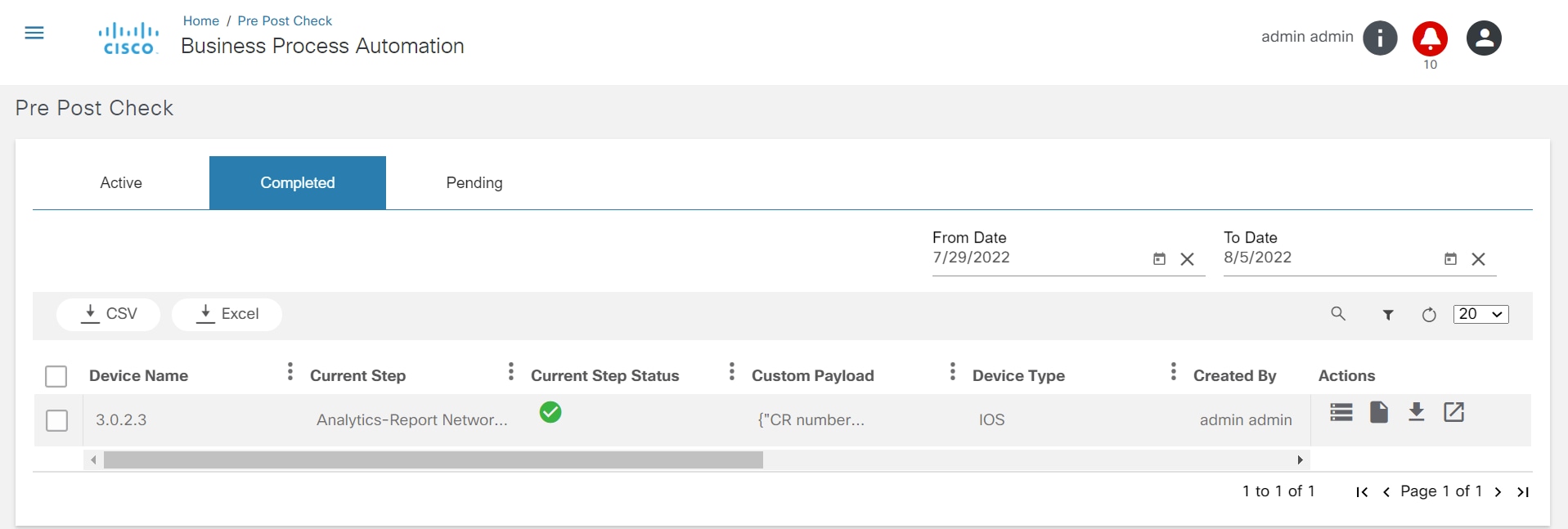Open the From Date calendar picker

[x=1159, y=259]
